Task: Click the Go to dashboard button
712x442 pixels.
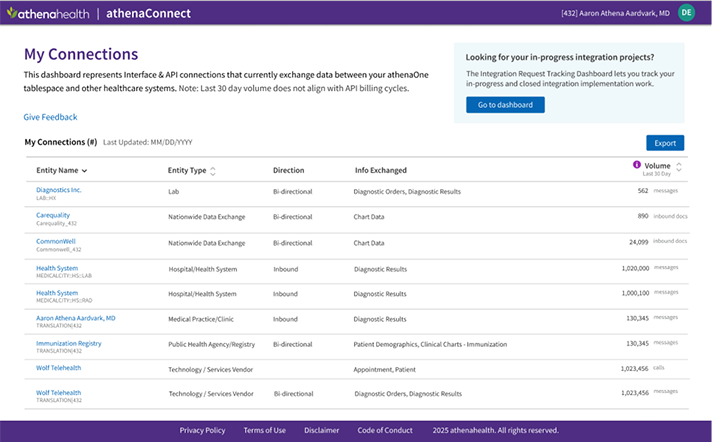Action: 505,105
